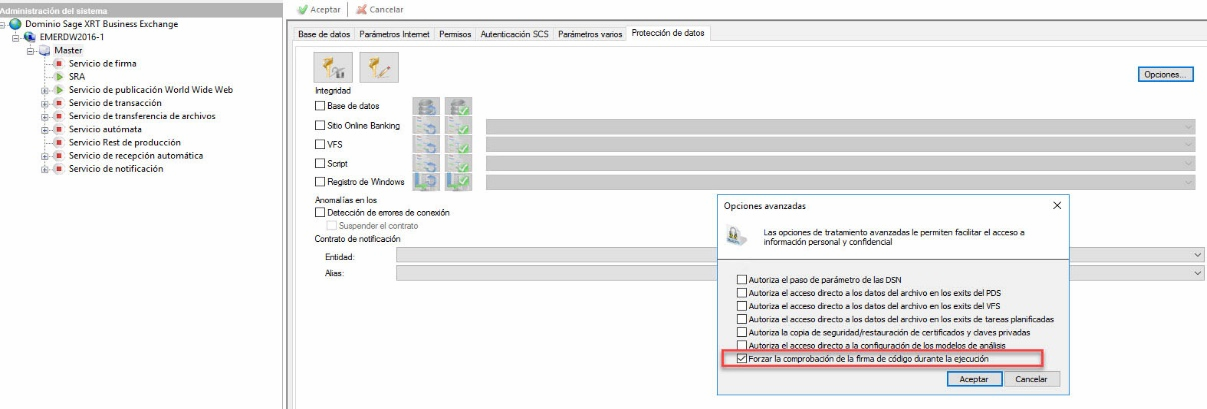Image resolution: width=1207 pixels, height=409 pixels.
Task: Expand the Servicio de transacción tree node
Action: (x=44, y=103)
